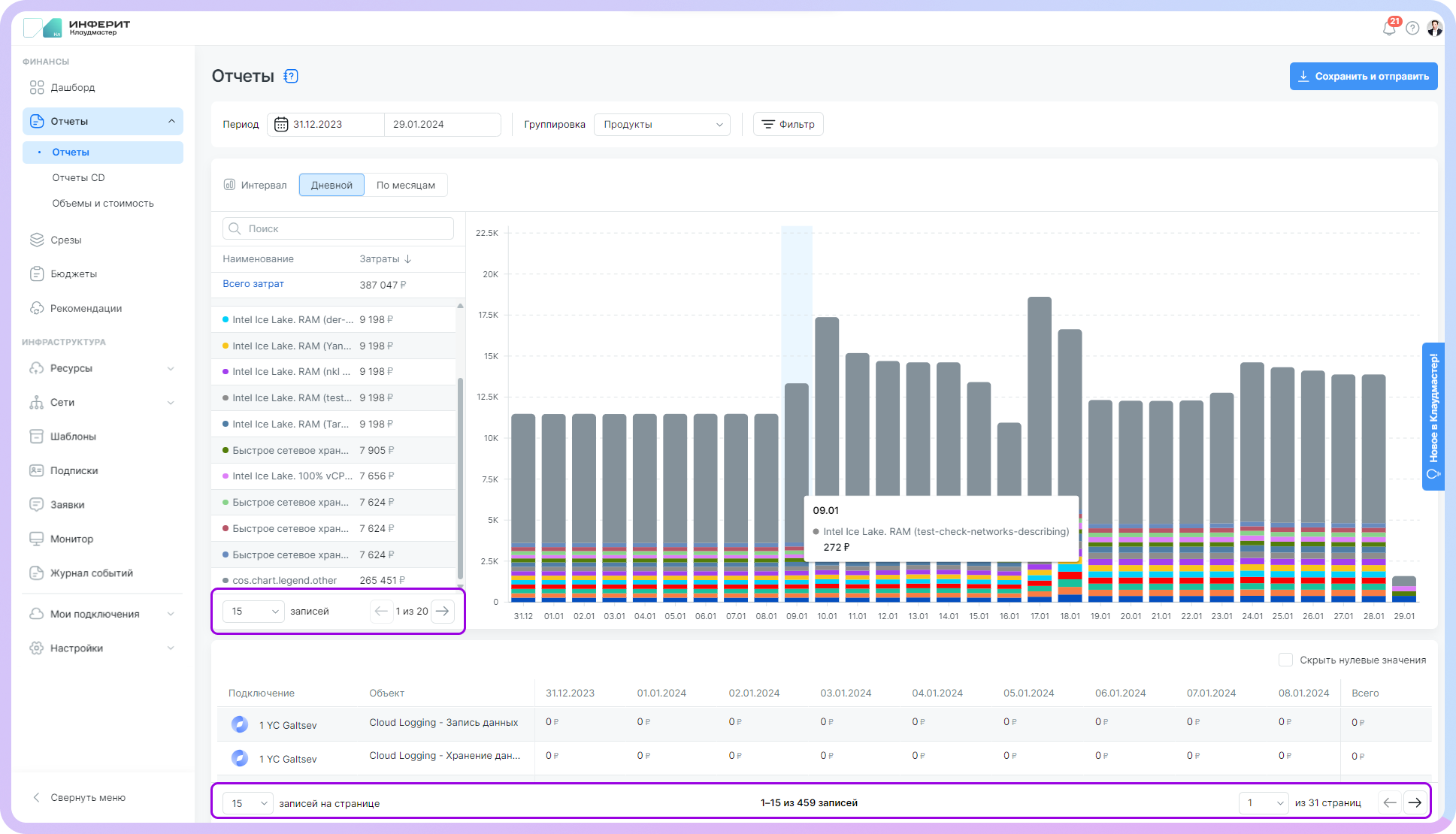The height and width of the screenshot is (834, 1456).
Task: Click the help question mark icon
Action: (x=1412, y=29)
